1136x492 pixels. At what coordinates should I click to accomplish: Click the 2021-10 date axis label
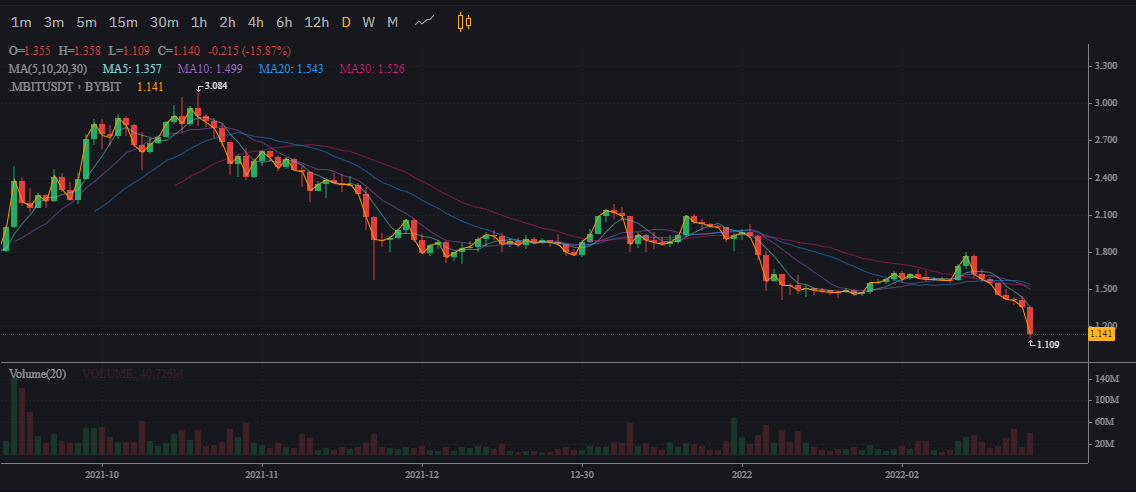point(102,475)
